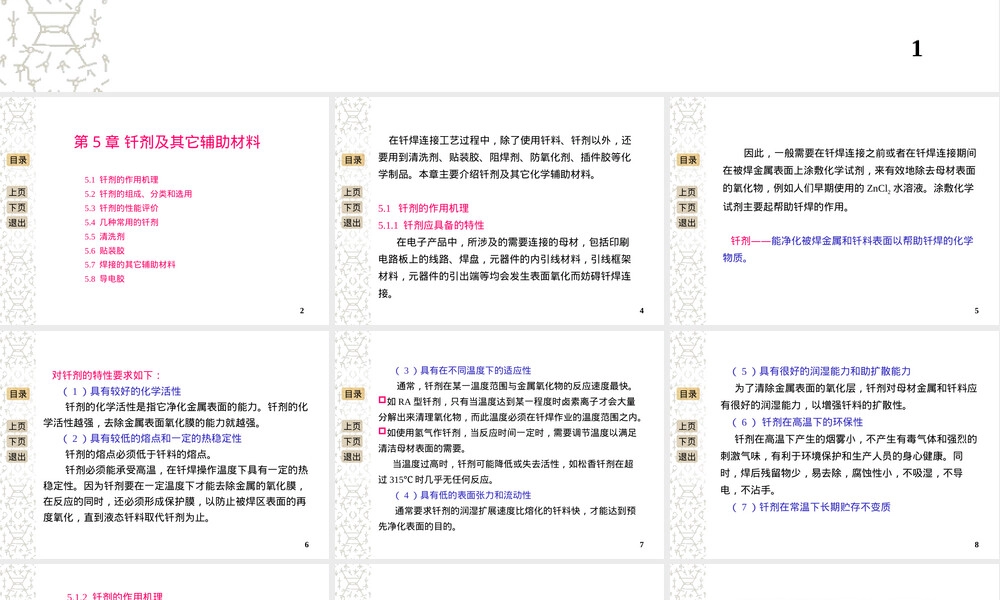Click 下页 button on slide 8
1000x600 pixels.
pyautogui.click(x=687, y=441)
